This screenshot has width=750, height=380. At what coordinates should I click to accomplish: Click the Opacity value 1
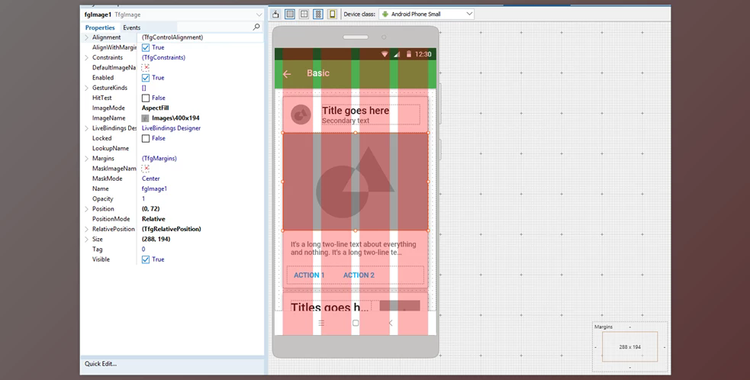(x=143, y=199)
